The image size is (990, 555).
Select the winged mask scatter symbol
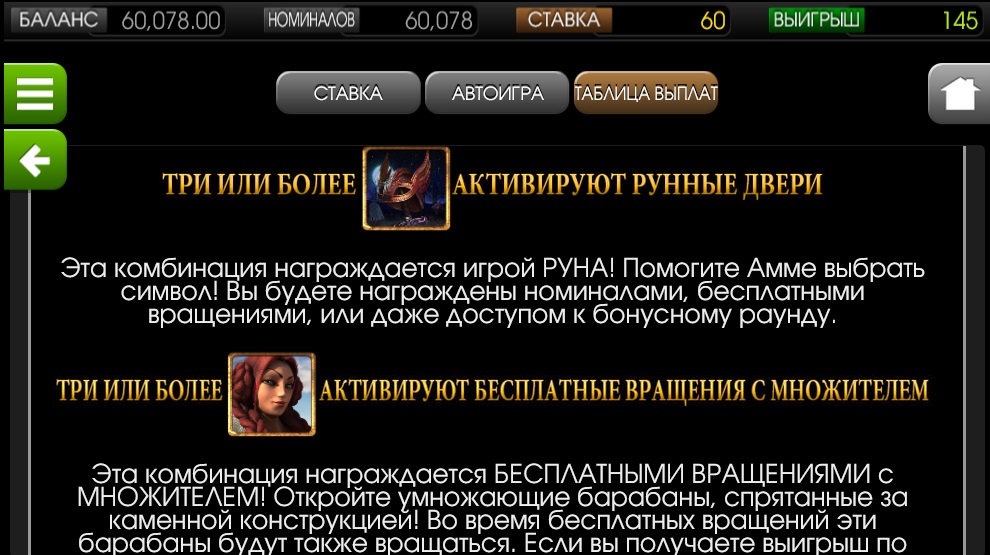pyautogui.click(x=406, y=188)
